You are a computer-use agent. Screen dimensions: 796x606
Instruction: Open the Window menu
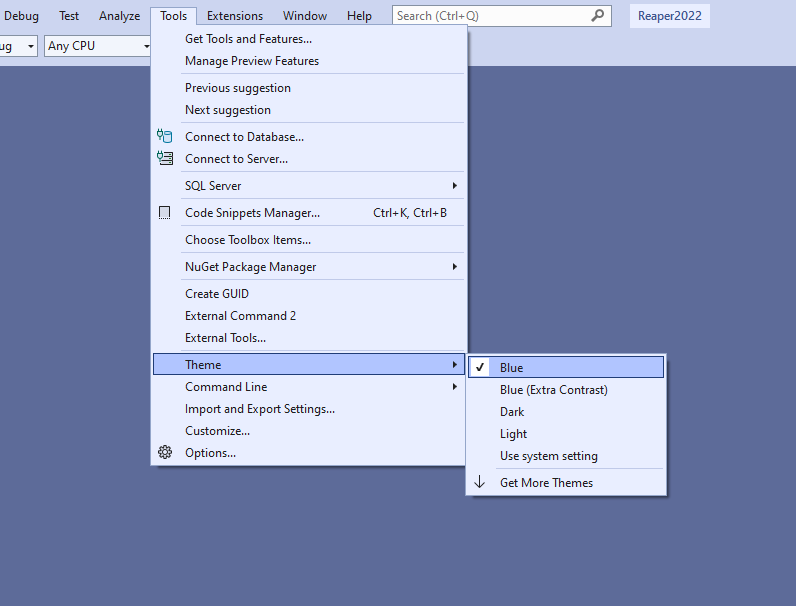(x=305, y=16)
